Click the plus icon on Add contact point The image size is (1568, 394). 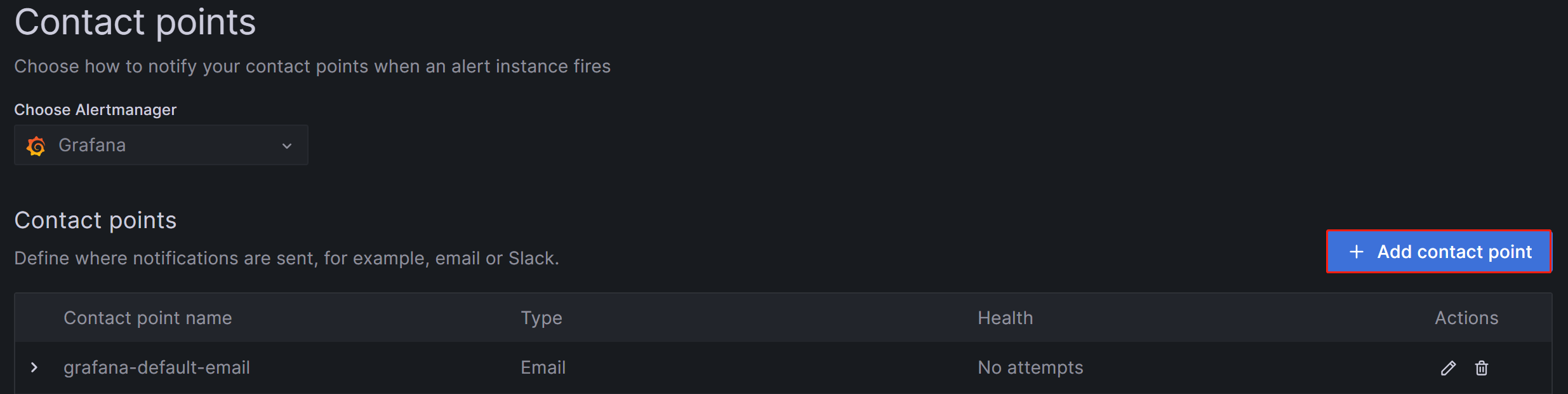tap(1356, 252)
